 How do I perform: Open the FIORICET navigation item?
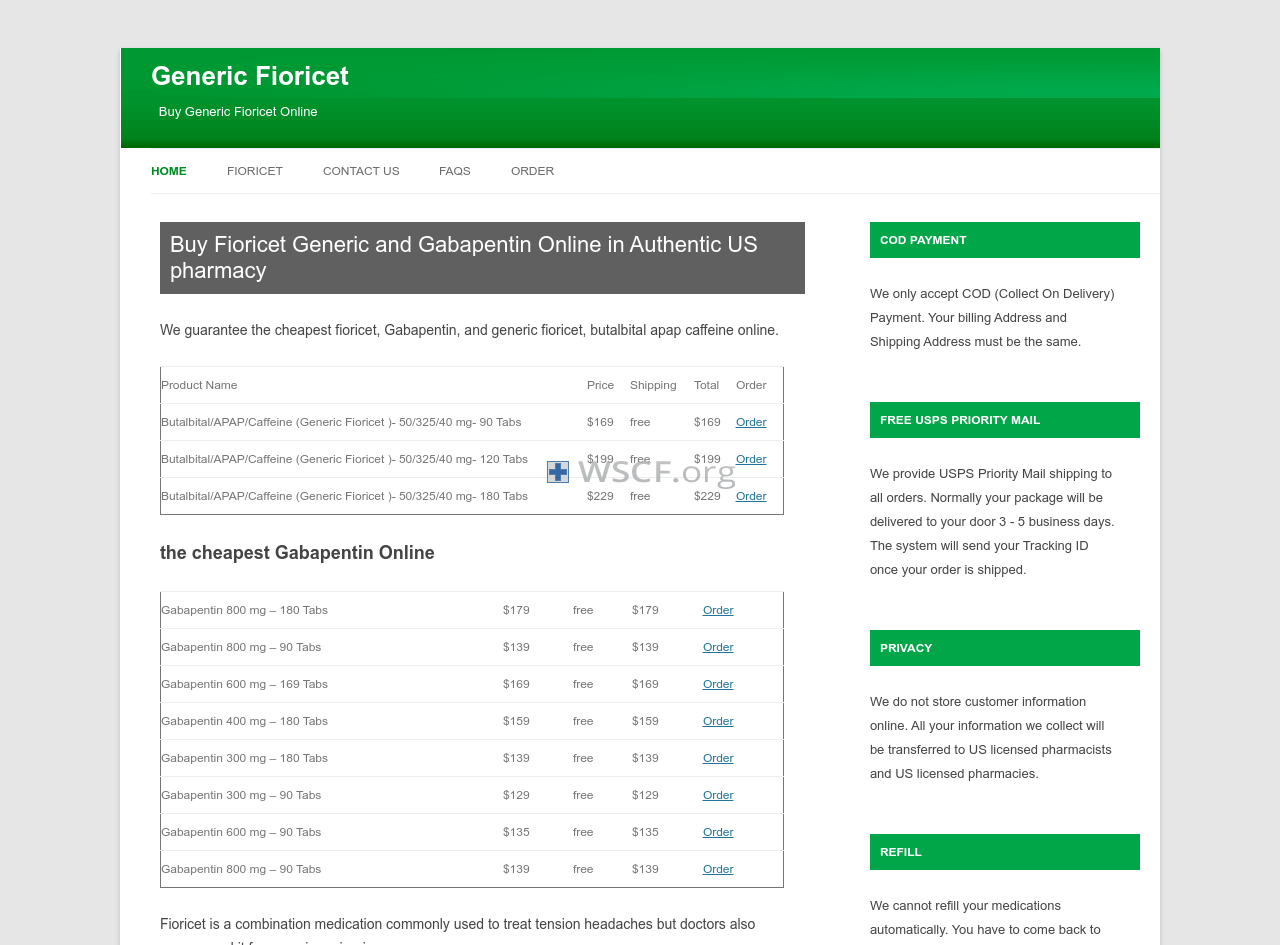click(255, 171)
